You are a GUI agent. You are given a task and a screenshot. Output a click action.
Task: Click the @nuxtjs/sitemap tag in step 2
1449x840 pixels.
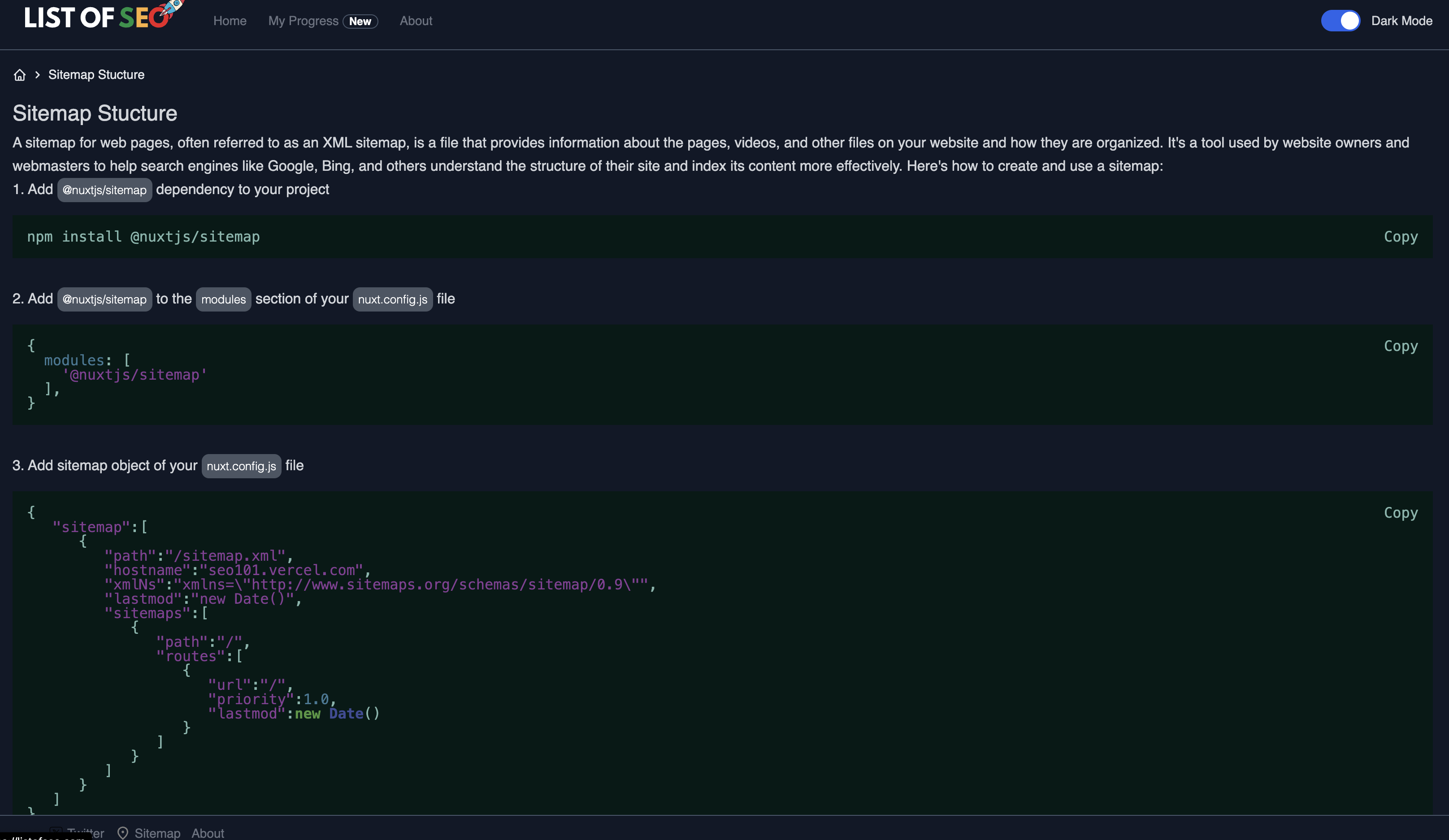coord(104,299)
